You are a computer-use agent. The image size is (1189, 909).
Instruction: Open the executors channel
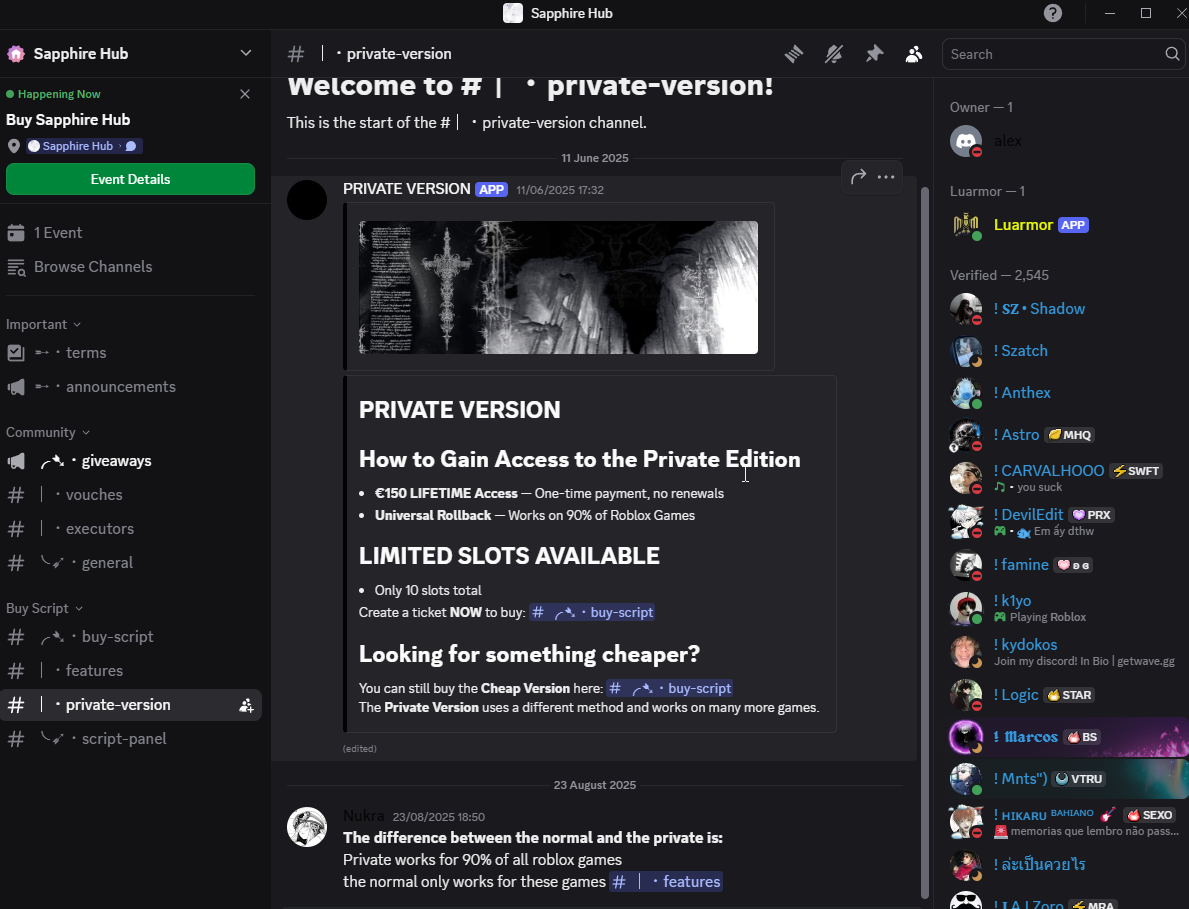click(130, 528)
